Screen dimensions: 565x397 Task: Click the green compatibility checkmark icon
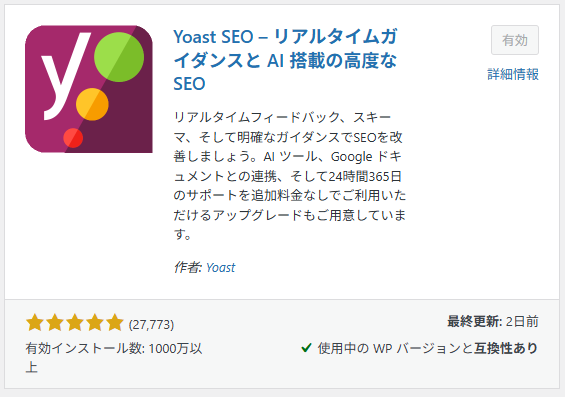point(306,348)
